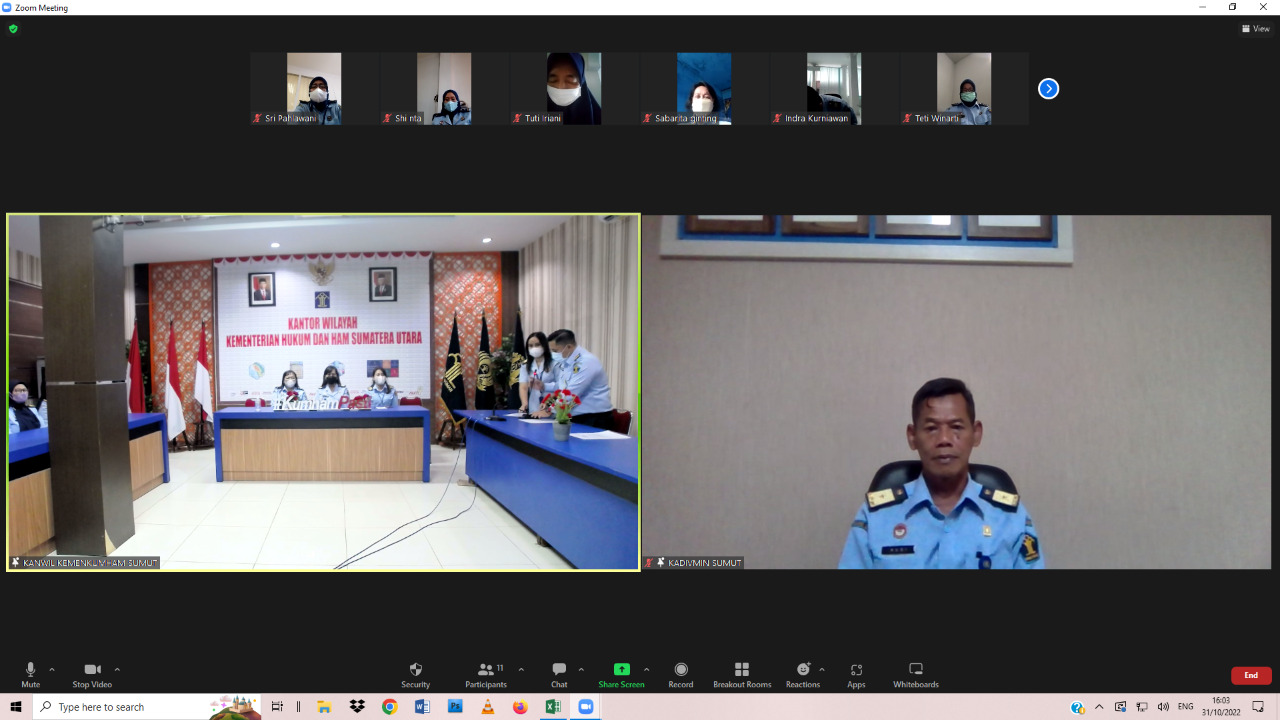Click green Share Screen button
1280x720 pixels.
coord(621,674)
